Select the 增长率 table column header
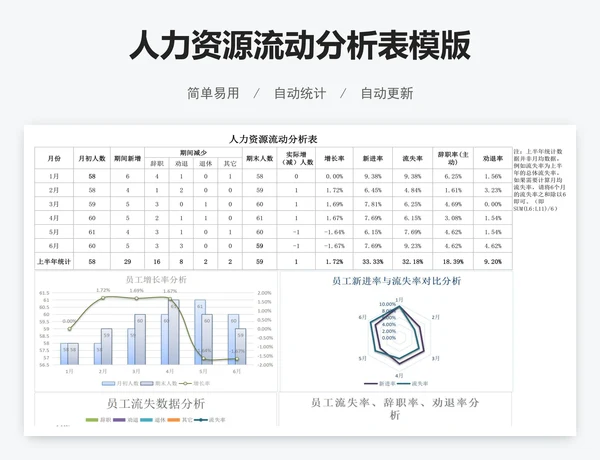The width and height of the screenshot is (600, 460). [334, 158]
